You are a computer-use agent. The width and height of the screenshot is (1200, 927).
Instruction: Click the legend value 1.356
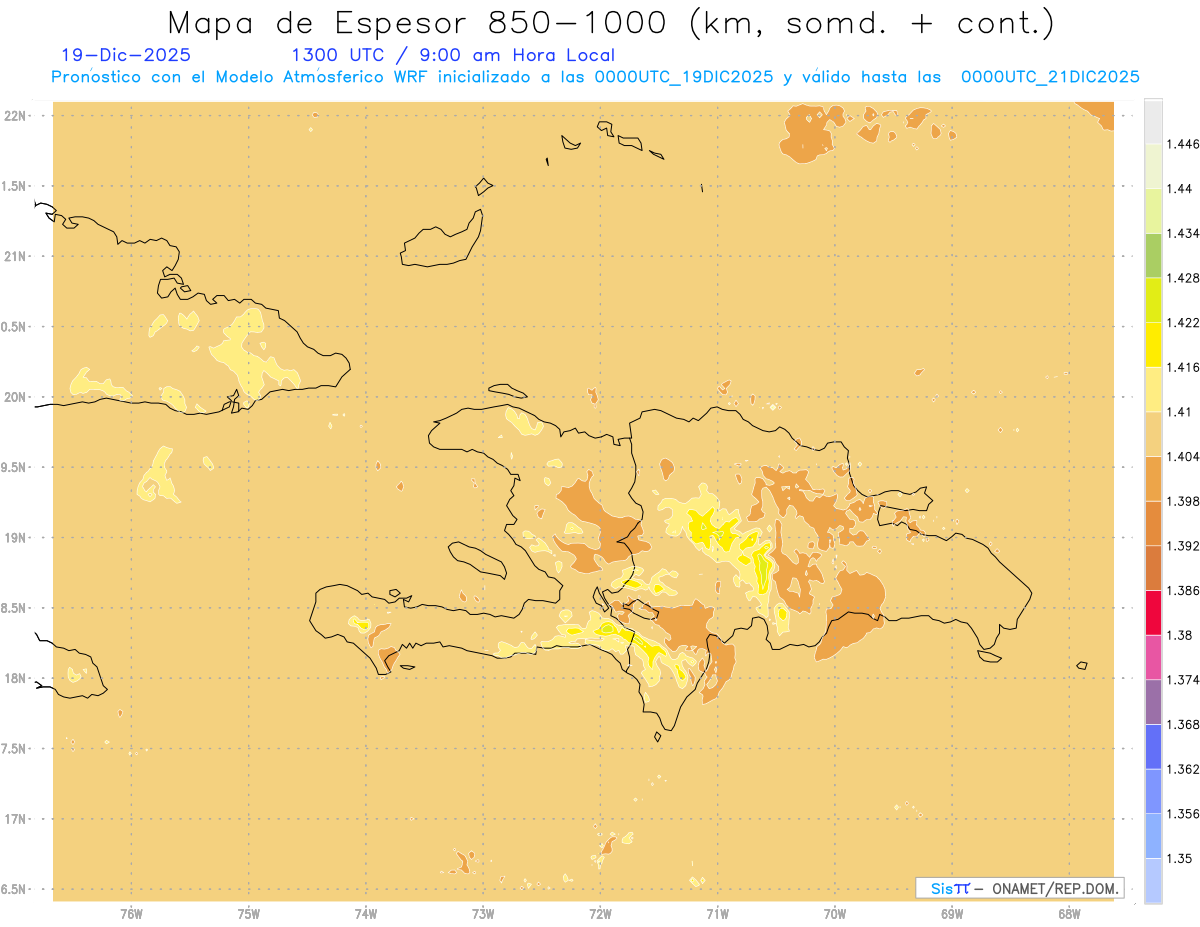[x=1184, y=813]
